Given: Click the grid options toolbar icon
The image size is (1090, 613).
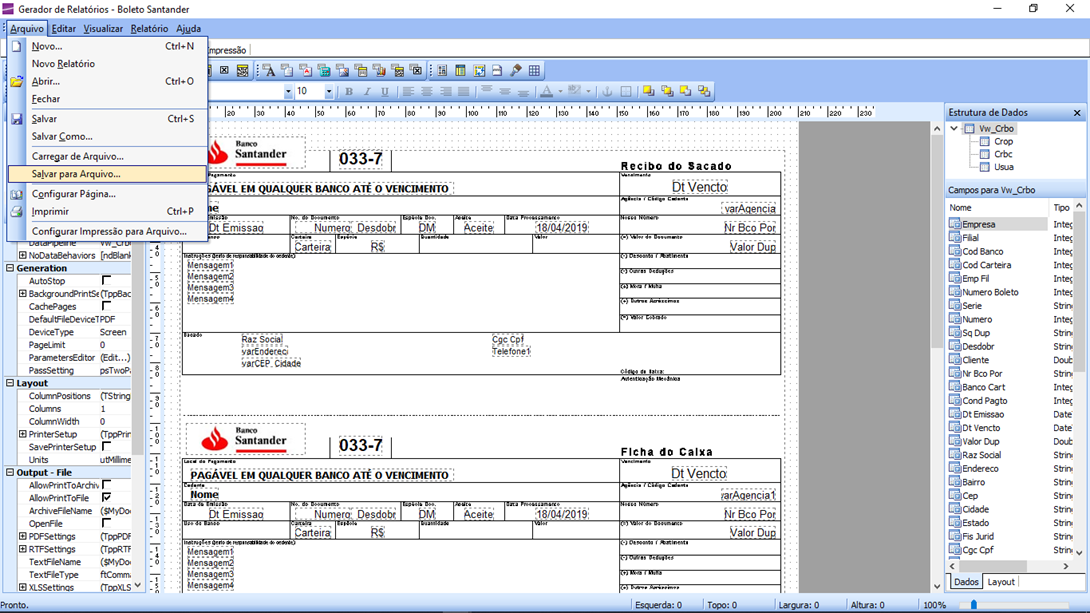Looking at the screenshot, I should pyautogui.click(x=534, y=71).
